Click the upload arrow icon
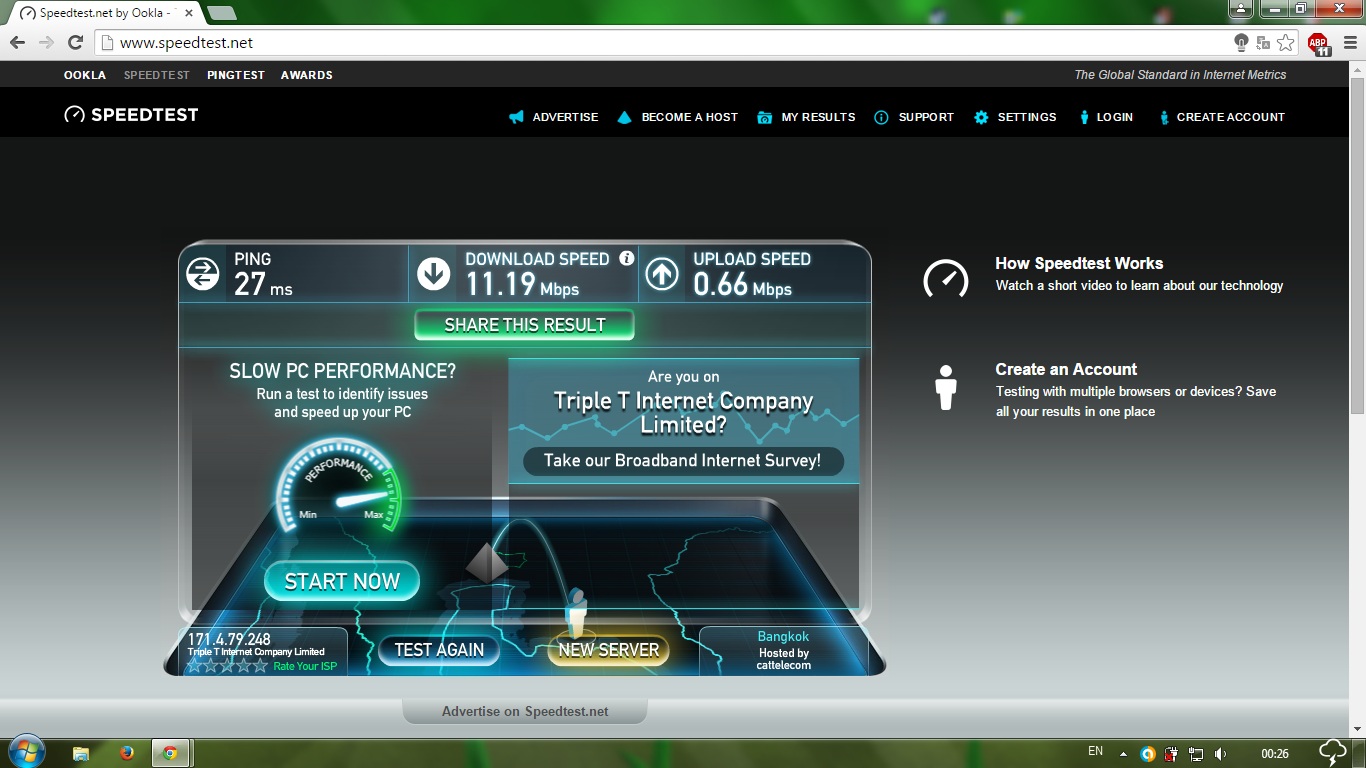Viewport: 1366px width, 768px height. [662, 274]
